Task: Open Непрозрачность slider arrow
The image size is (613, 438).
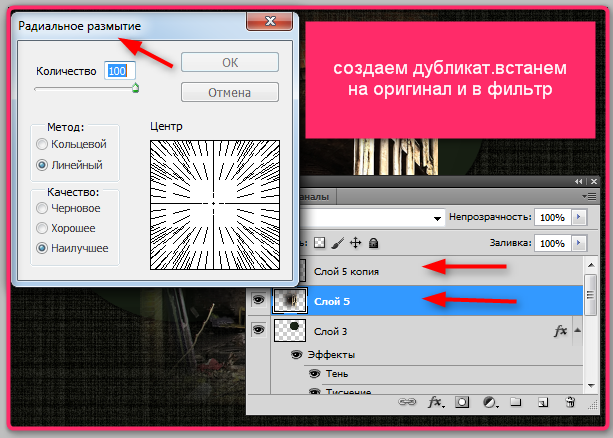Action: [x=579, y=217]
